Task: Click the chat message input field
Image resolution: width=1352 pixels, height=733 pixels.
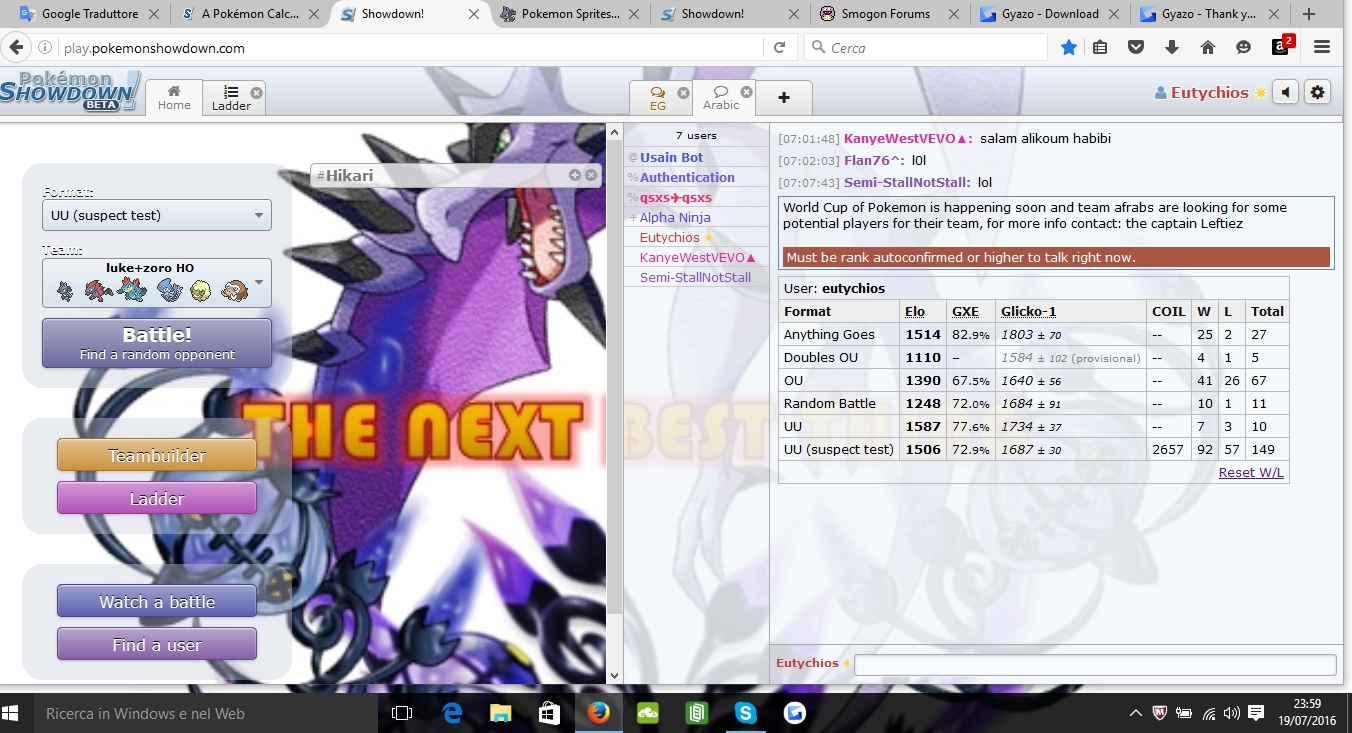Action: coord(1095,664)
